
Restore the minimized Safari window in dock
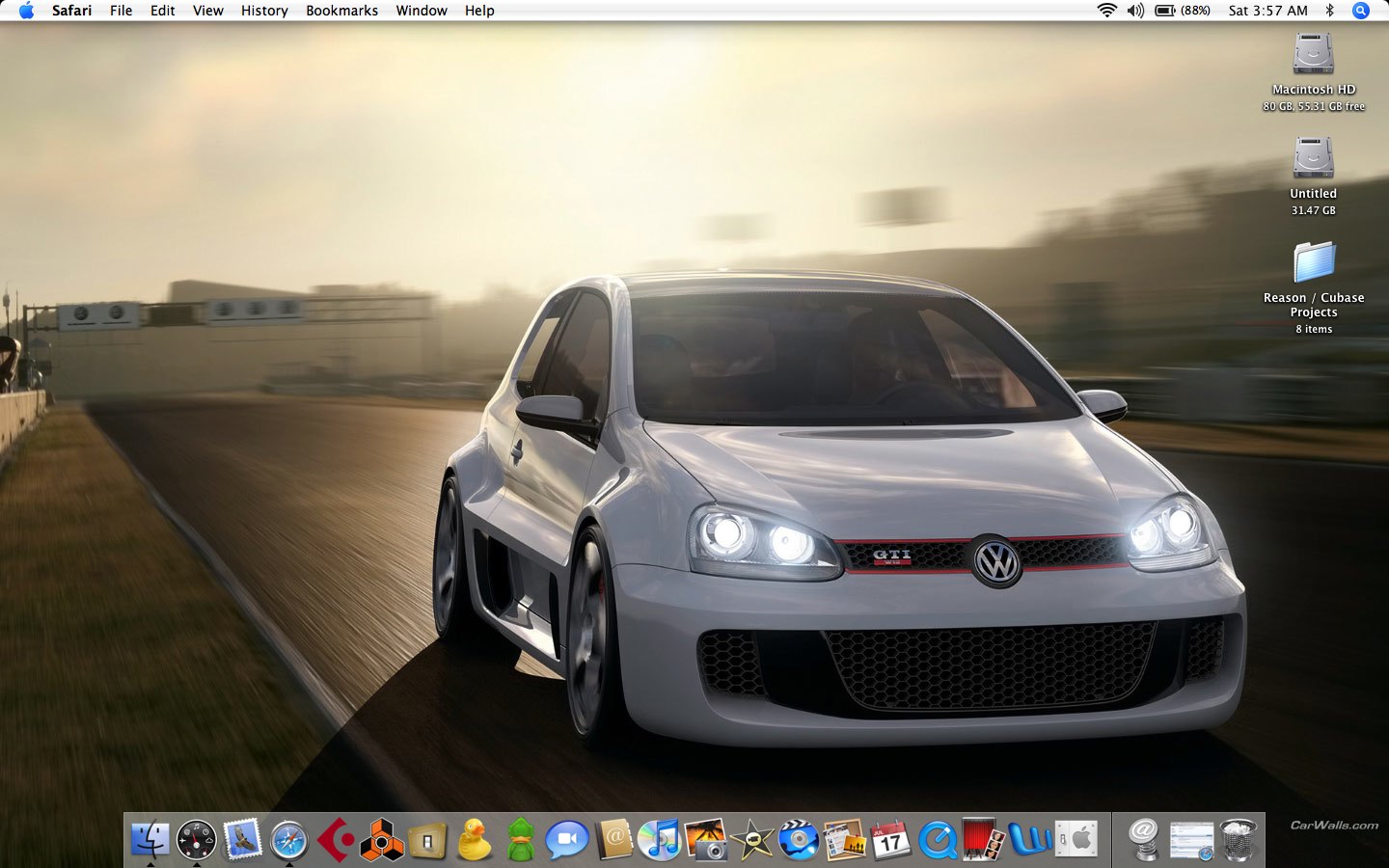tap(1191, 840)
